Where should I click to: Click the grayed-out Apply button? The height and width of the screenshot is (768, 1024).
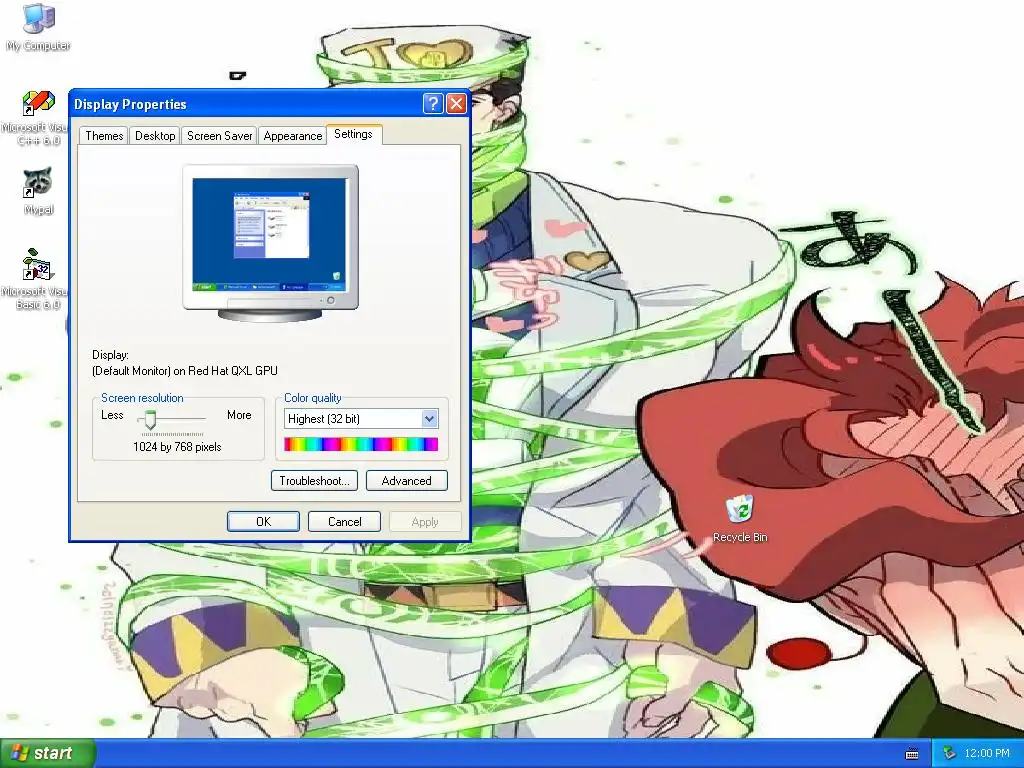click(425, 522)
